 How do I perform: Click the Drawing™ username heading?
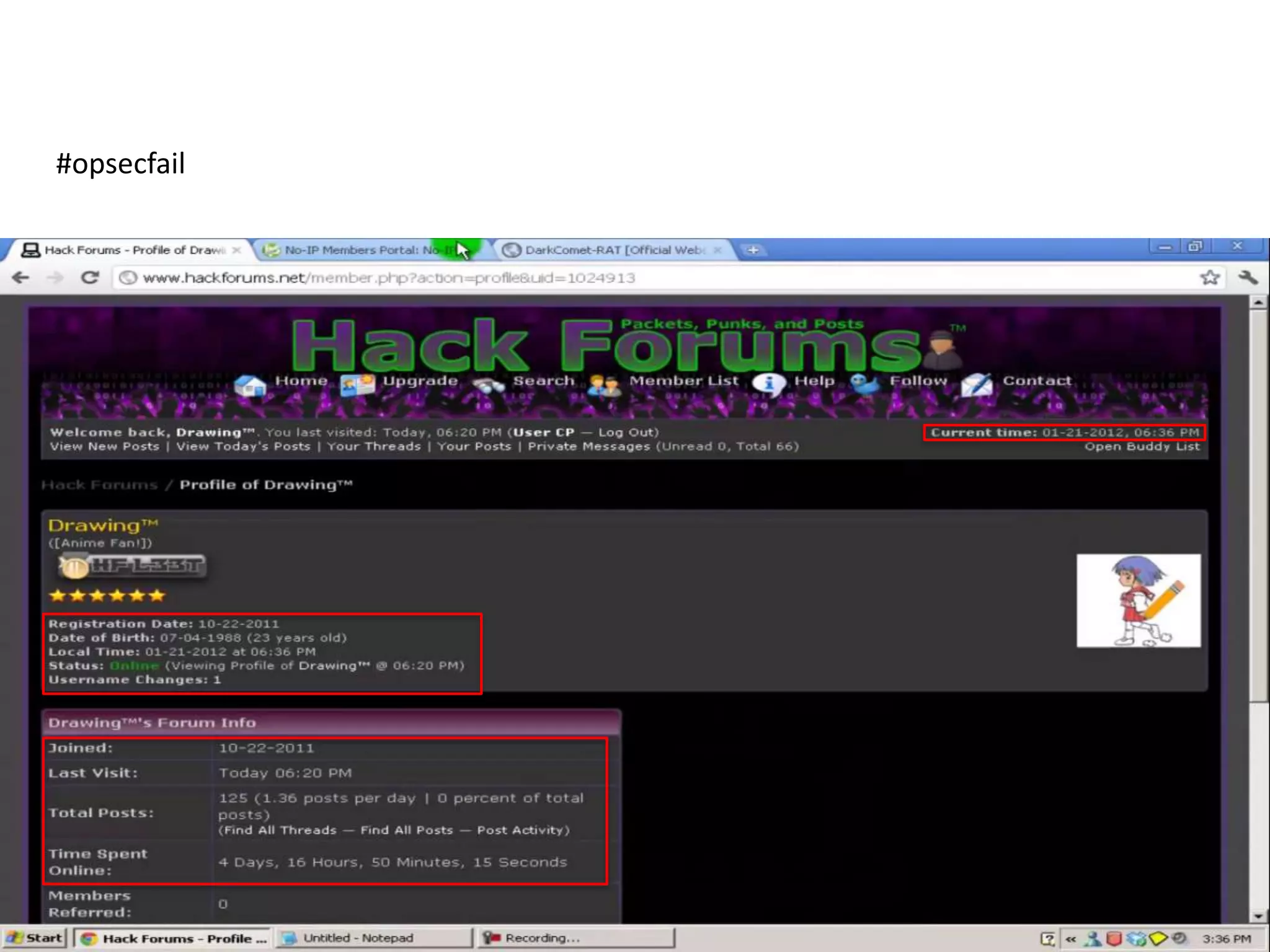(104, 526)
